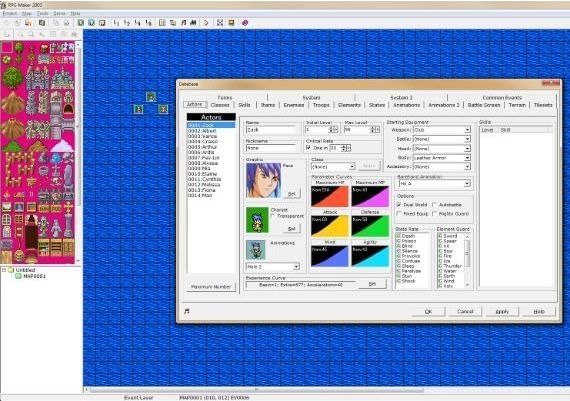This screenshot has width=570, height=401.
Task: Switch to the Enemies tab
Action: tap(294, 105)
